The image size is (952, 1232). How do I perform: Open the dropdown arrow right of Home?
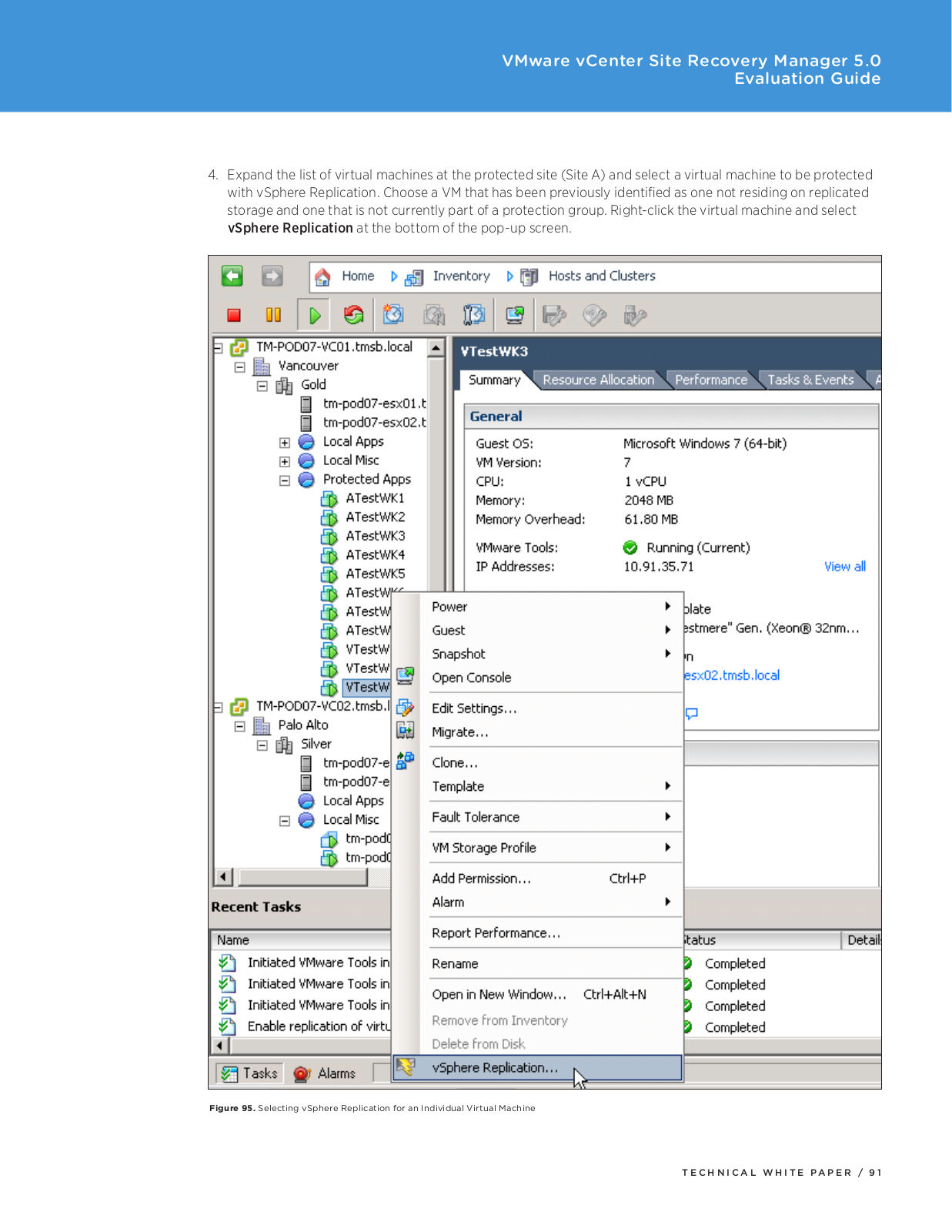tap(394, 276)
